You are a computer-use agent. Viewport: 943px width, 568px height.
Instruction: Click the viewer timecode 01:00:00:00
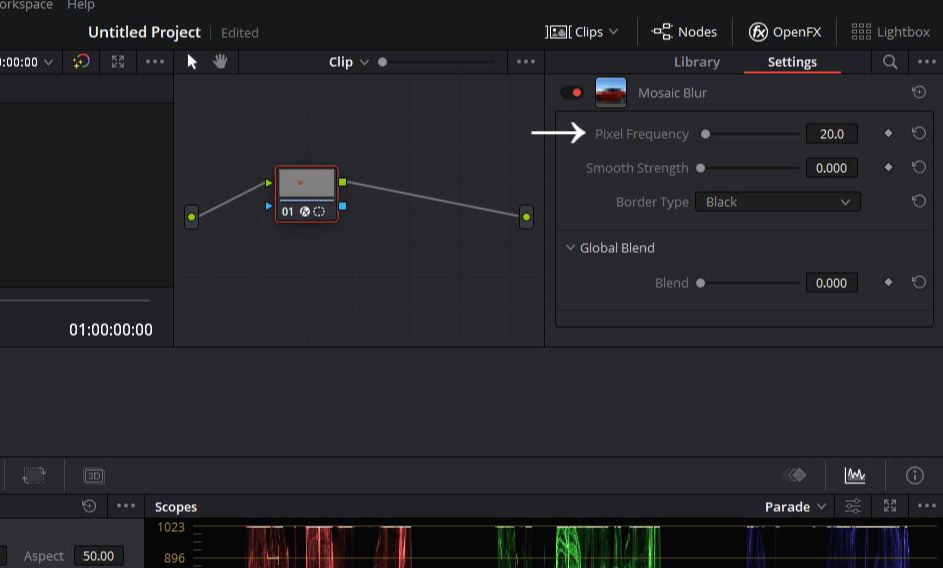(x=111, y=330)
